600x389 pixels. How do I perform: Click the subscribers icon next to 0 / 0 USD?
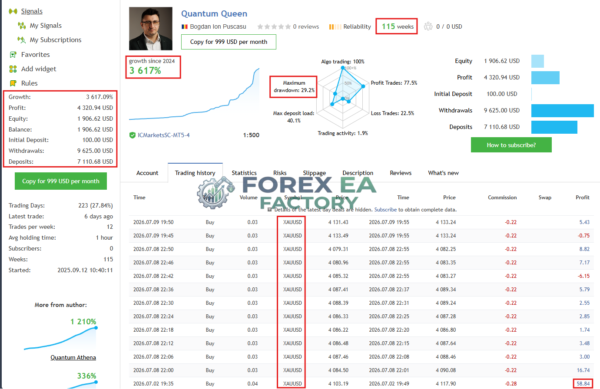point(428,26)
